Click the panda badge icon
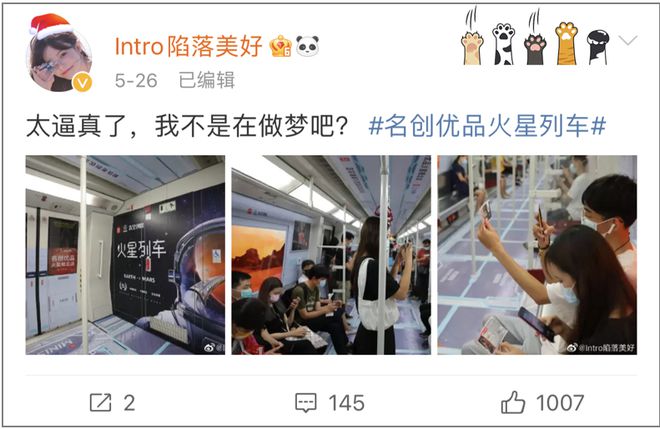The width and height of the screenshot is (660, 429). (307, 46)
